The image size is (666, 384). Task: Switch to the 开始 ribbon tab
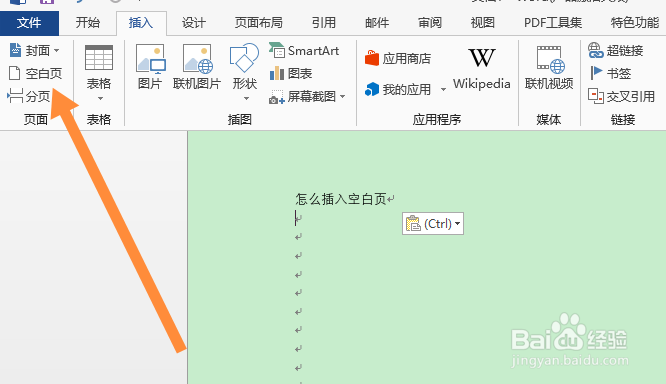(87, 23)
